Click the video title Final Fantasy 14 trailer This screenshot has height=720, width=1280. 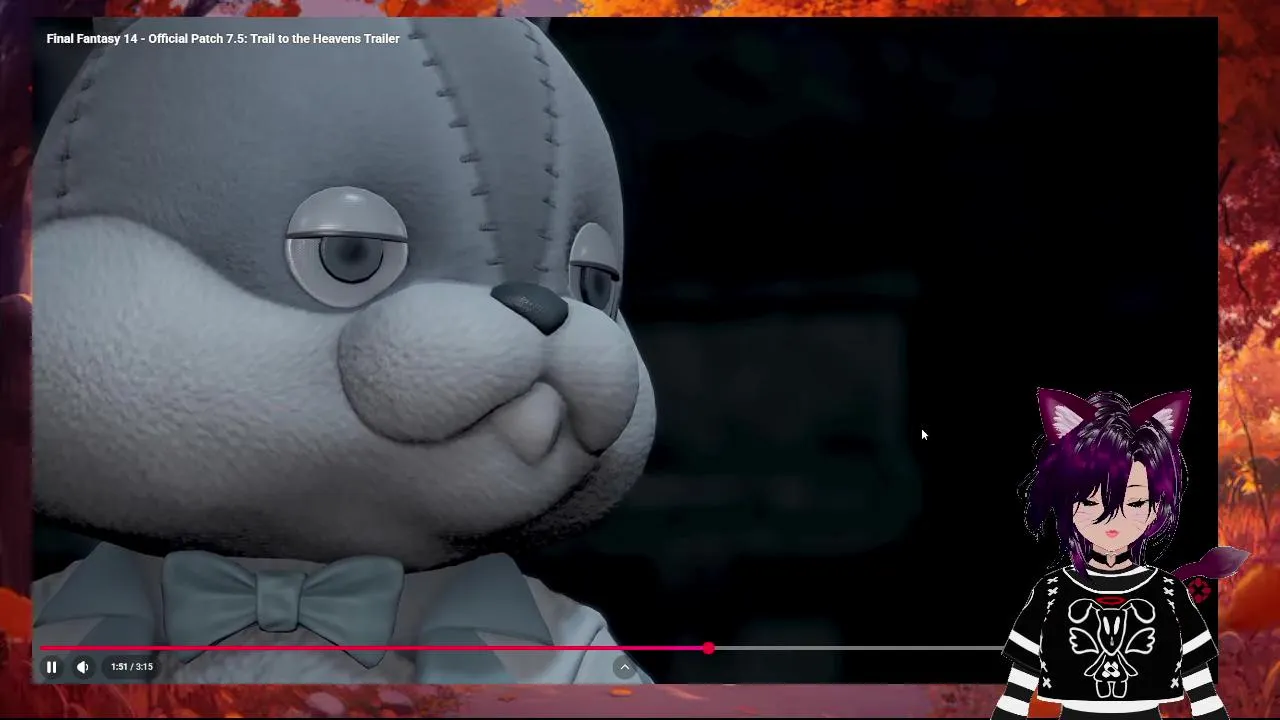223,39
